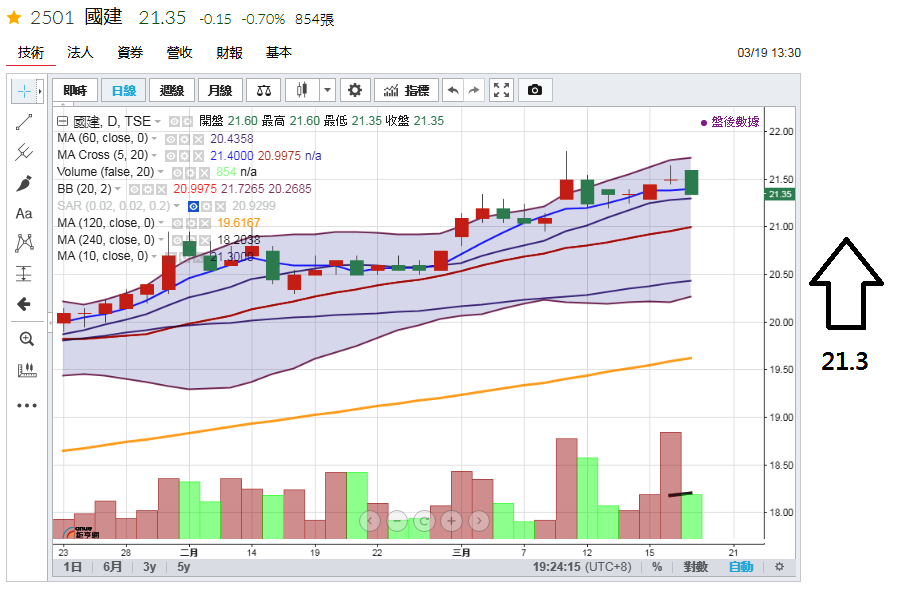Select 月線 monthly interval
Image resolution: width=900 pixels, height=600 pixels.
(220, 90)
